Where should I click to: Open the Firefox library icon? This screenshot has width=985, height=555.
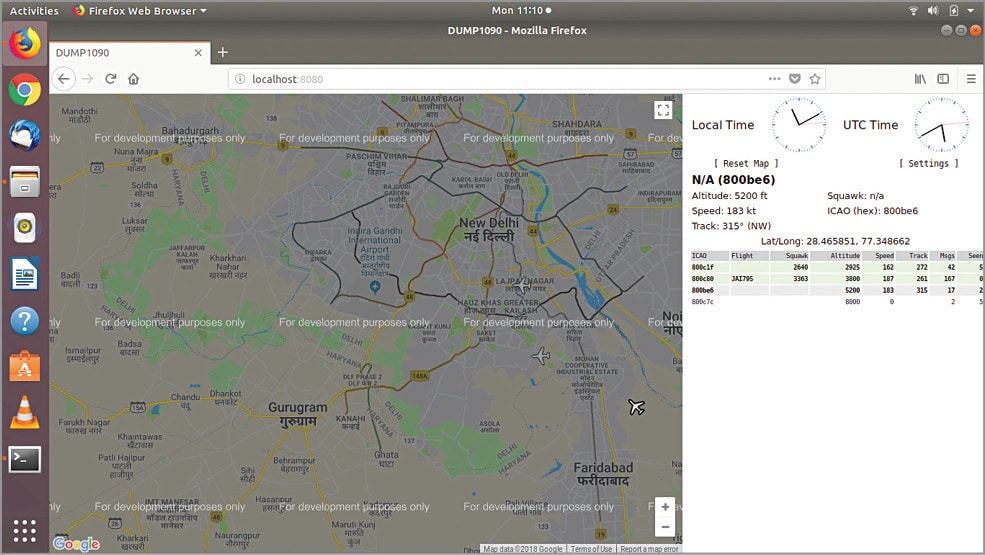pos(920,79)
